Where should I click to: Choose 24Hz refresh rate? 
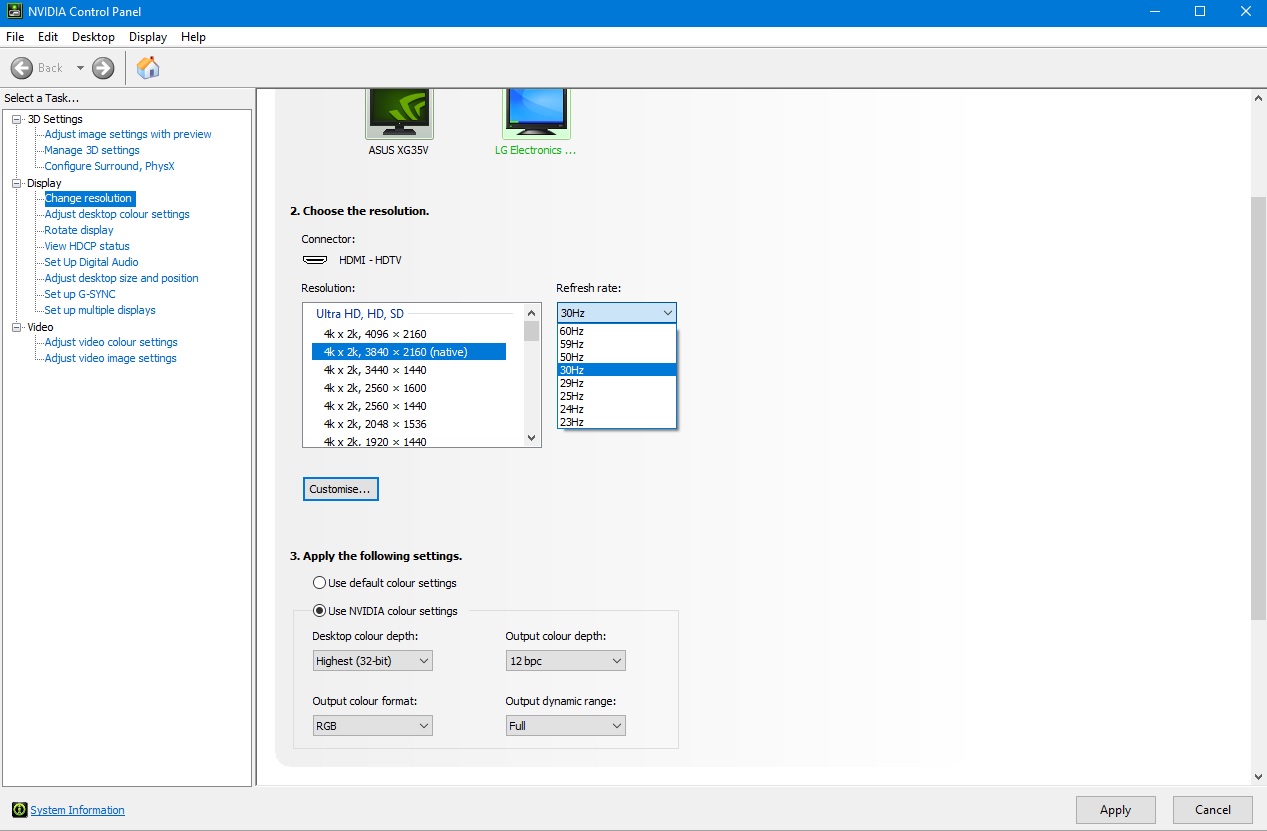pos(617,409)
